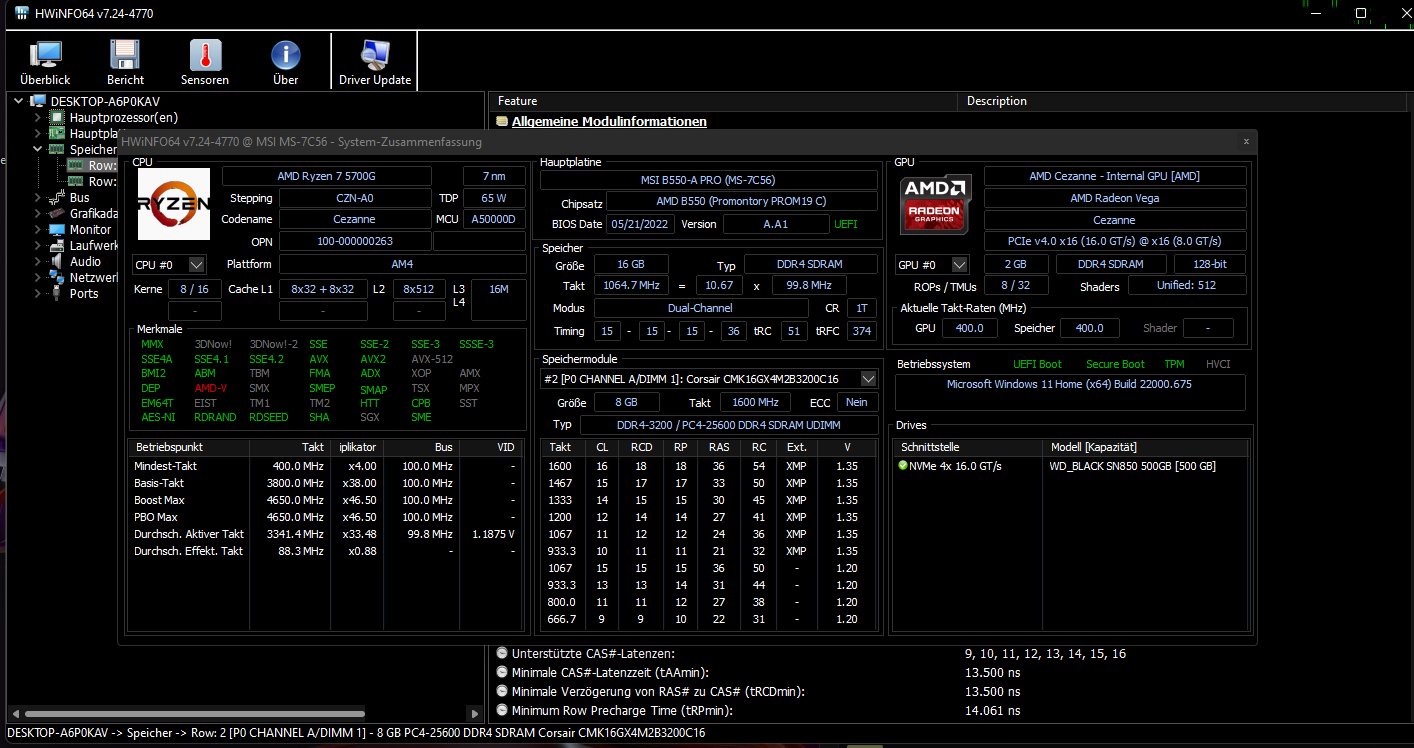Click the Modell [Kapazität] column header

1144,447
